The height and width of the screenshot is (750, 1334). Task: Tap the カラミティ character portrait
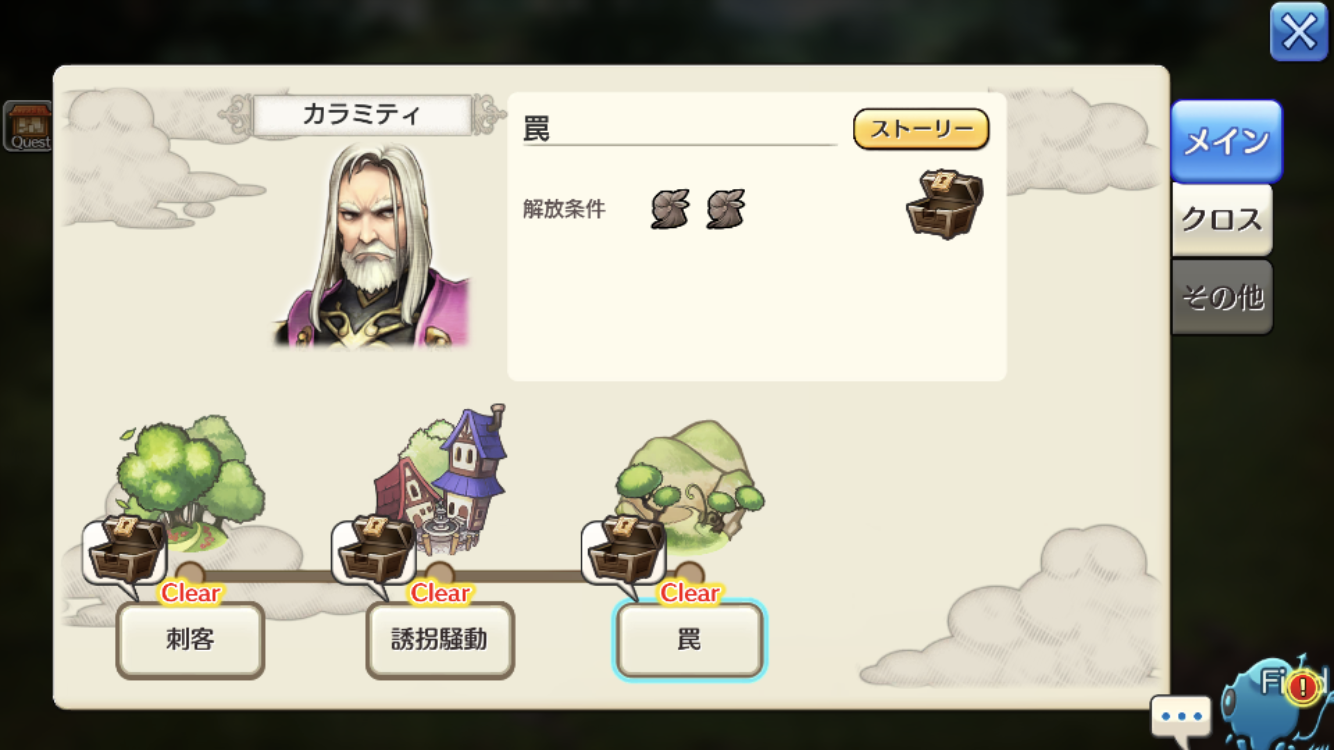point(371,245)
